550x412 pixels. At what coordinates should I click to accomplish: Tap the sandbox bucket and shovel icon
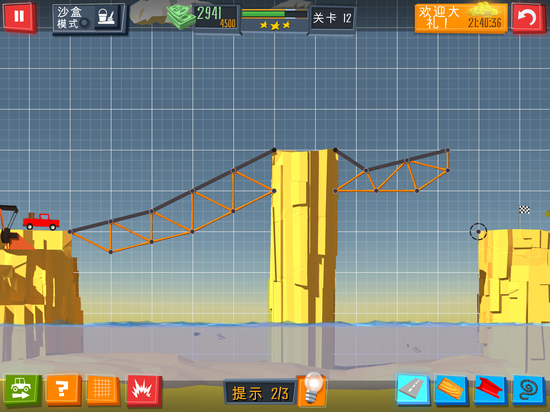click(x=106, y=17)
